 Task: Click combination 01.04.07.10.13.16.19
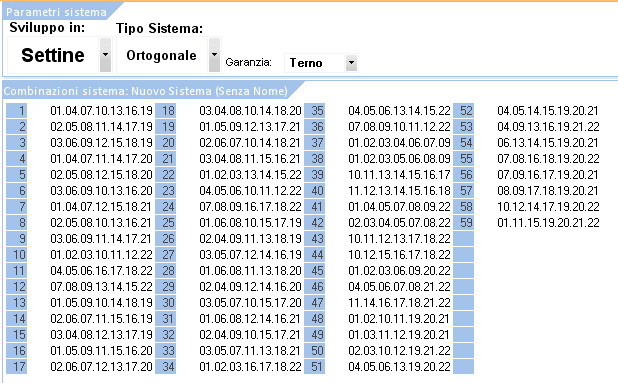tap(101, 111)
